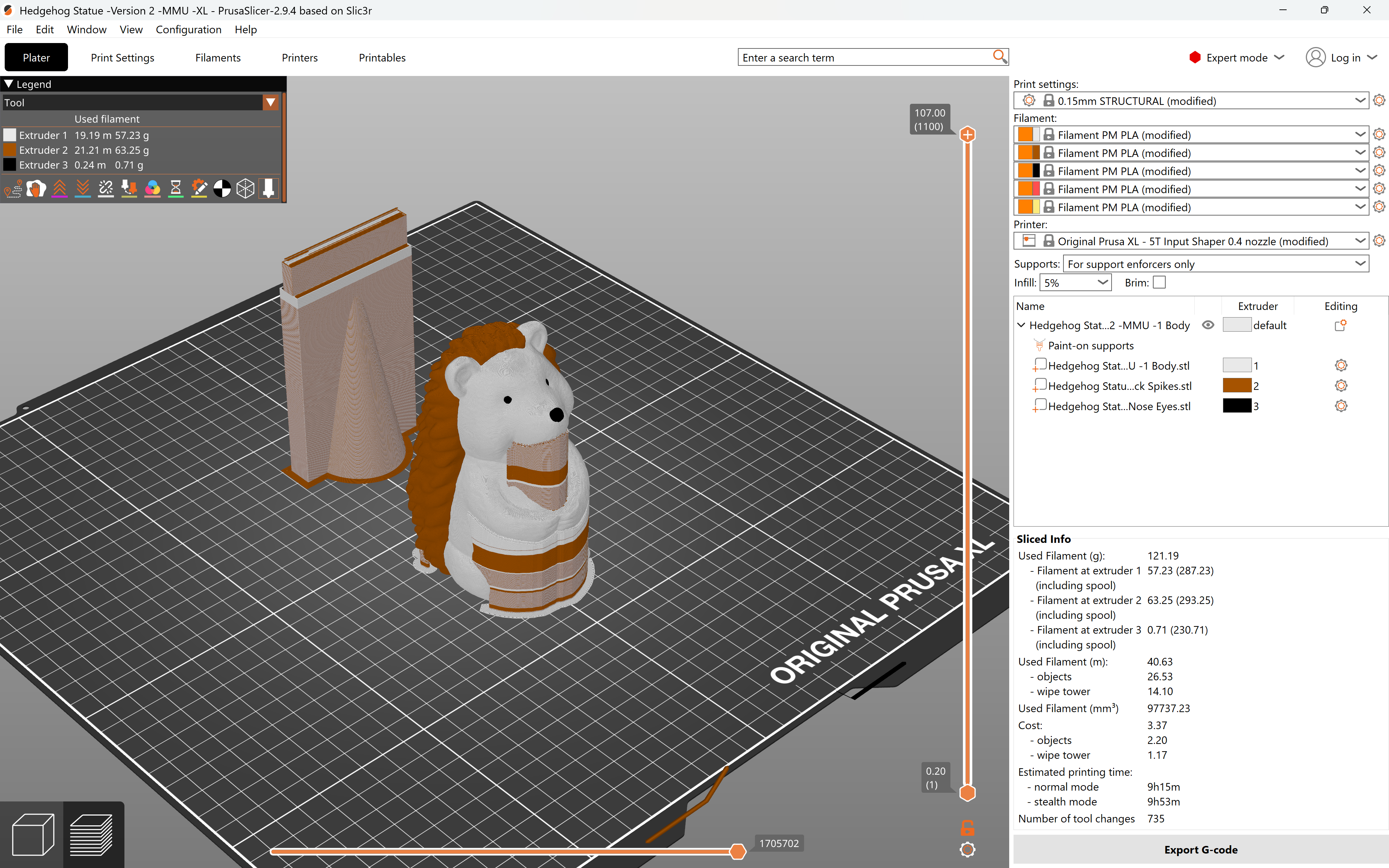1389x868 pixels.
Task: Open second filament preset settings gear
Action: (1379, 153)
